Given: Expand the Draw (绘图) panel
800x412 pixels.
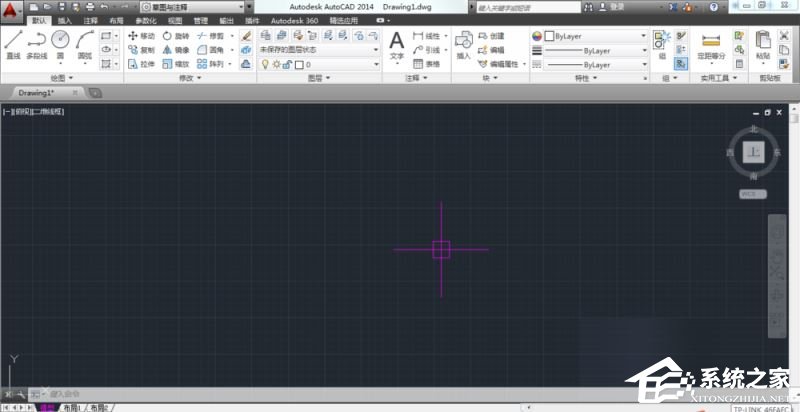Looking at the screenshot, I should [62, 78].
